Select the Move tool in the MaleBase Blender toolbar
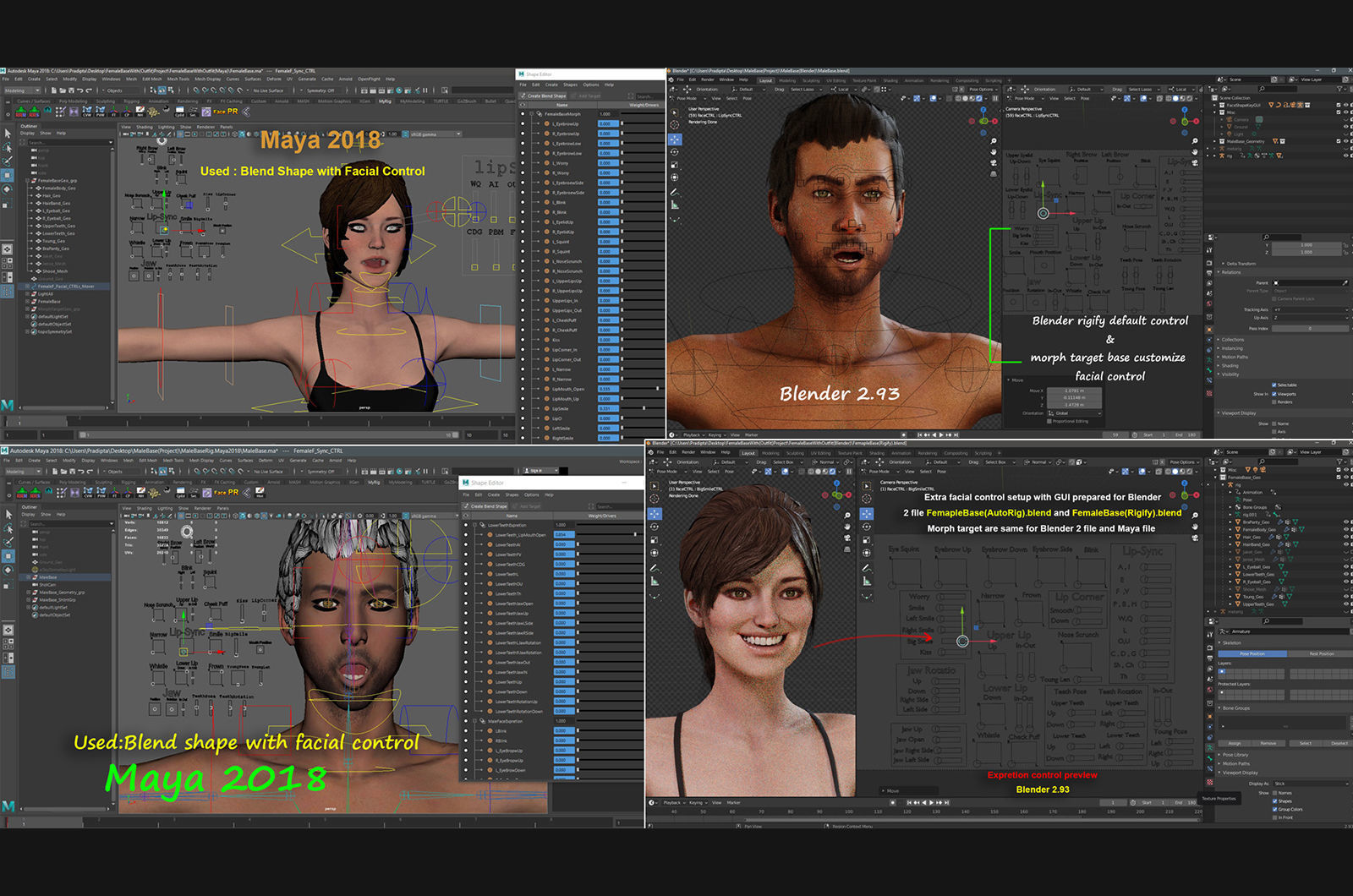 click(675, 139)
